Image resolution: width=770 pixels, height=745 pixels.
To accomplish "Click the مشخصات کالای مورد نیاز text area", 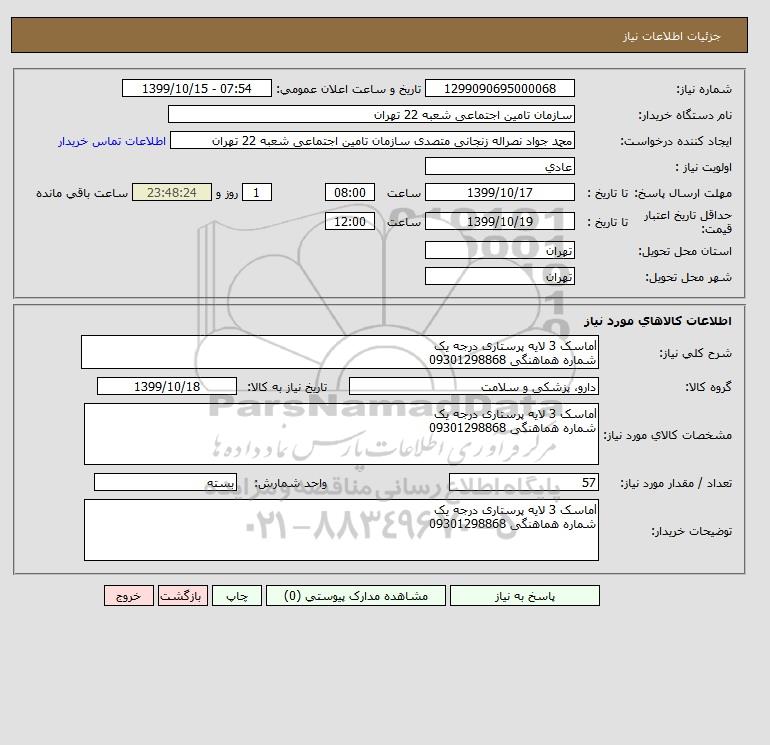I will coord(341,434).
